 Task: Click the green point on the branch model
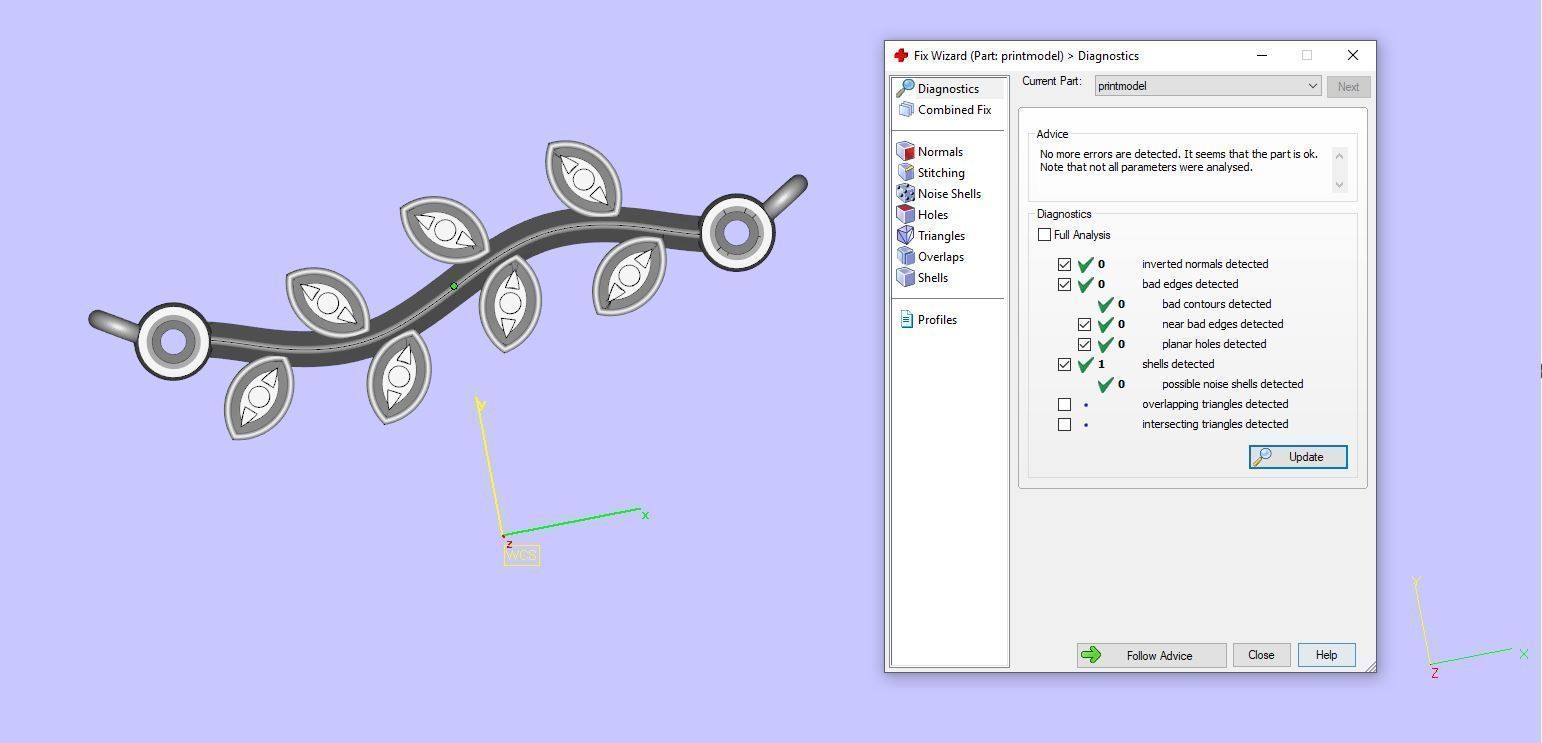[454, 286]
